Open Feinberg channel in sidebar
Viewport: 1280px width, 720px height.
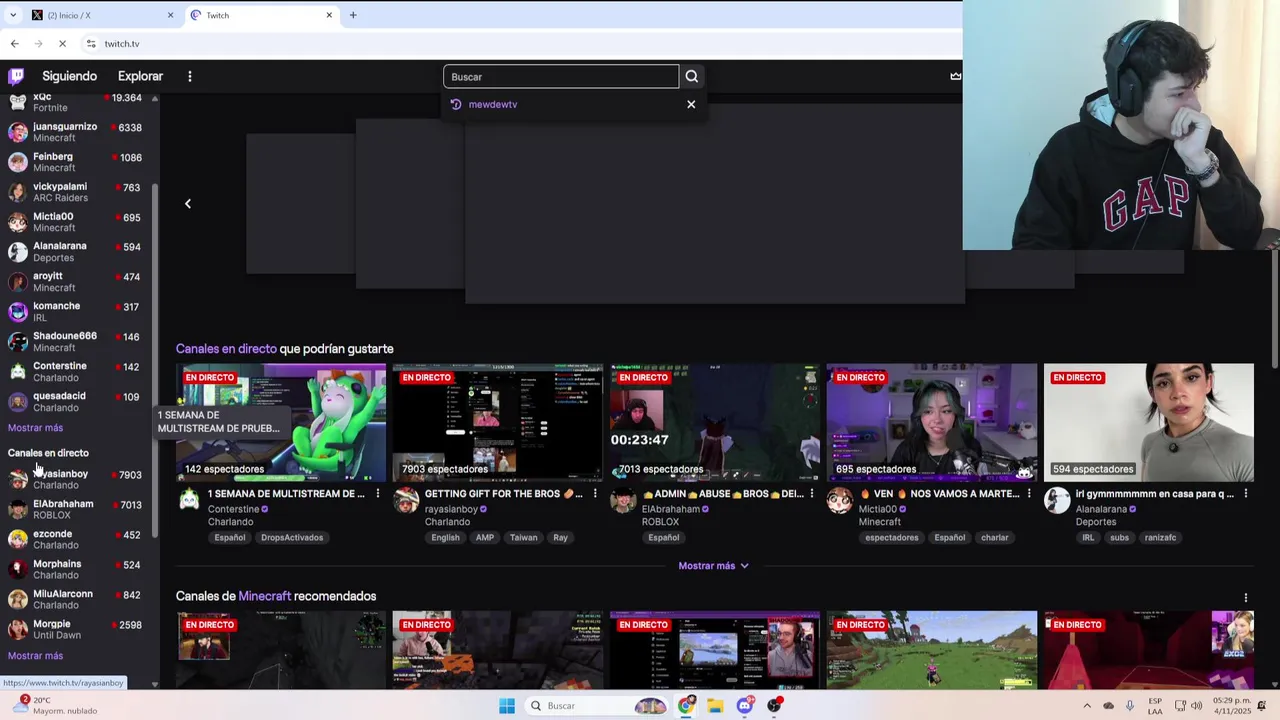tap(75, 162)
